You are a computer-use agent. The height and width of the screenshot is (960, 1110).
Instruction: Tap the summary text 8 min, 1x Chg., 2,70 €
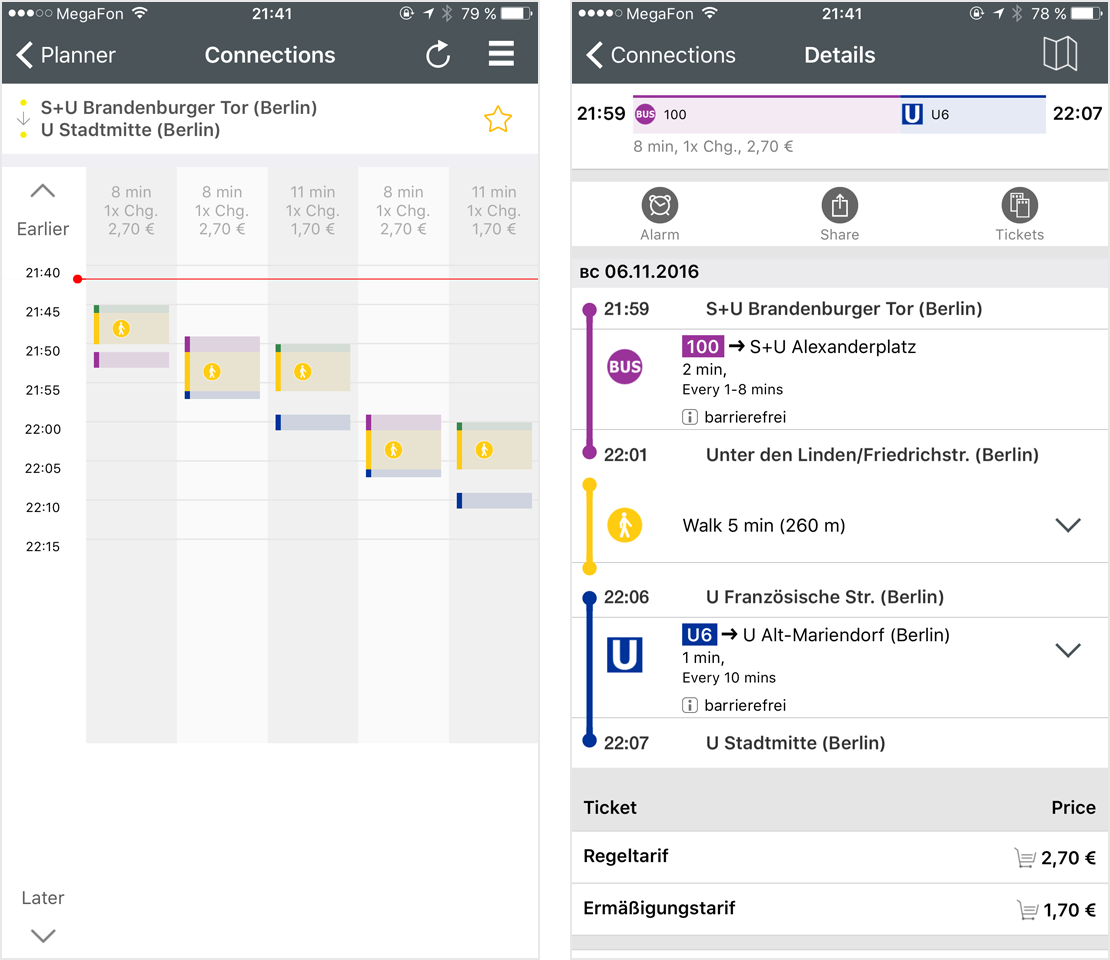[x=713, y=147]
